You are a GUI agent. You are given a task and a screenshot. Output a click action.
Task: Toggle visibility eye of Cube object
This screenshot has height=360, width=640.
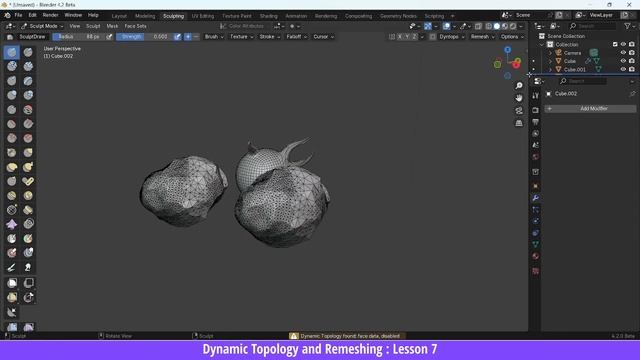623,61
